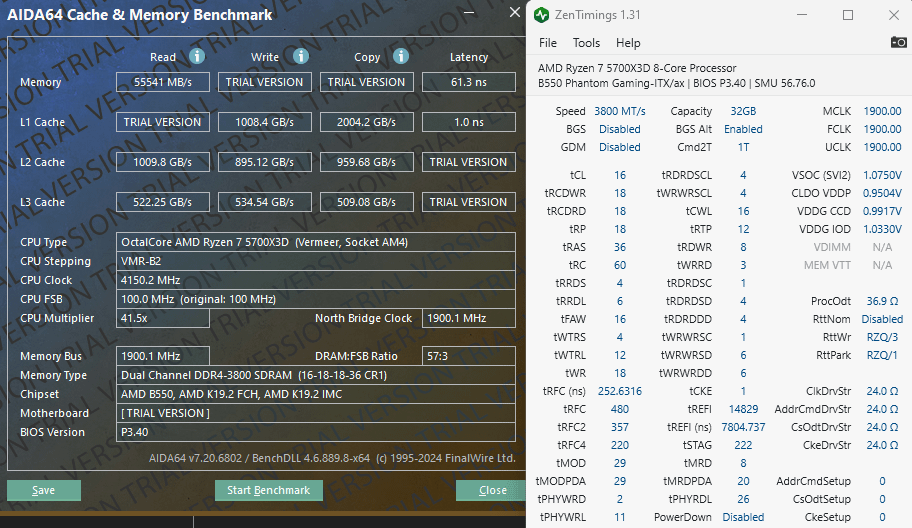The width and height of the screenshot is (912, 528).
Task: Click the Save button in AIDA64
Action: [x=44, y=490]
